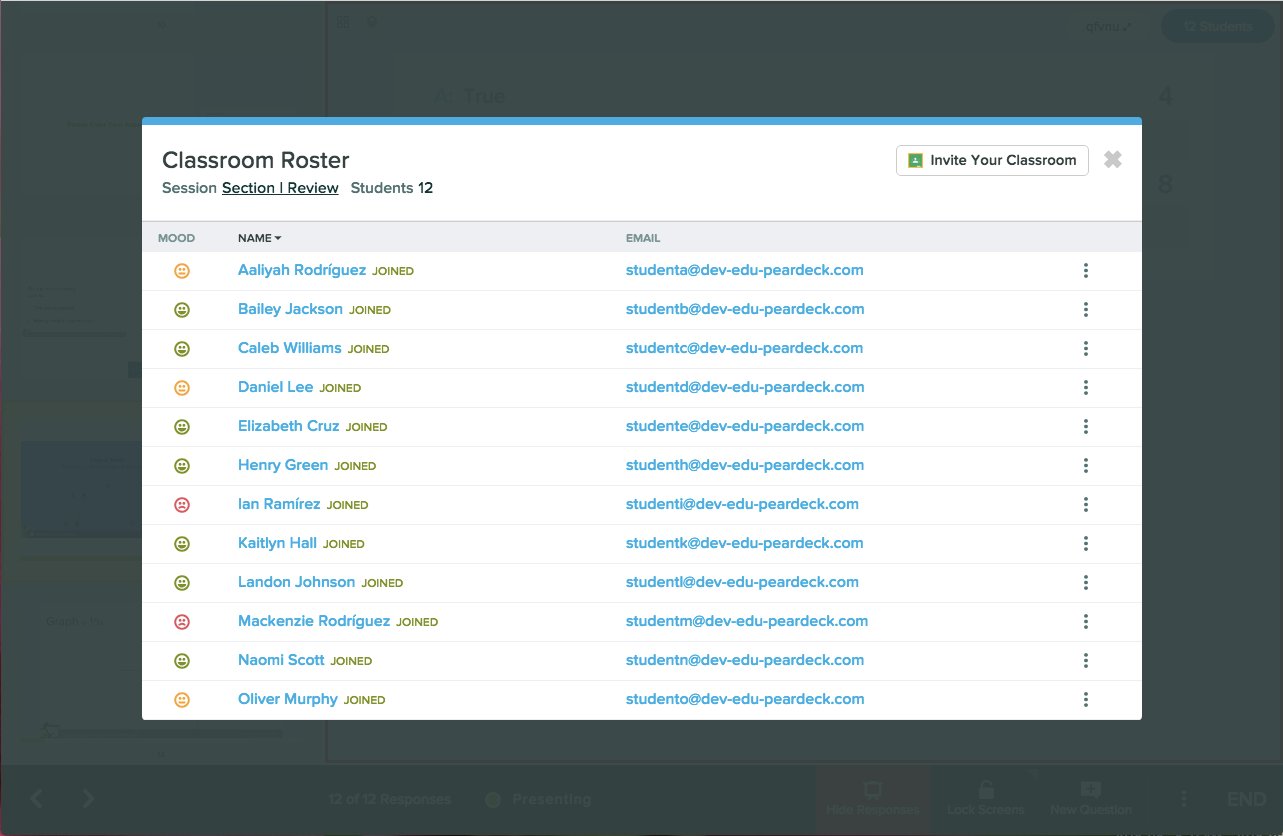Click email studentl@dev-edu-peardeck.com

(742, 582)
